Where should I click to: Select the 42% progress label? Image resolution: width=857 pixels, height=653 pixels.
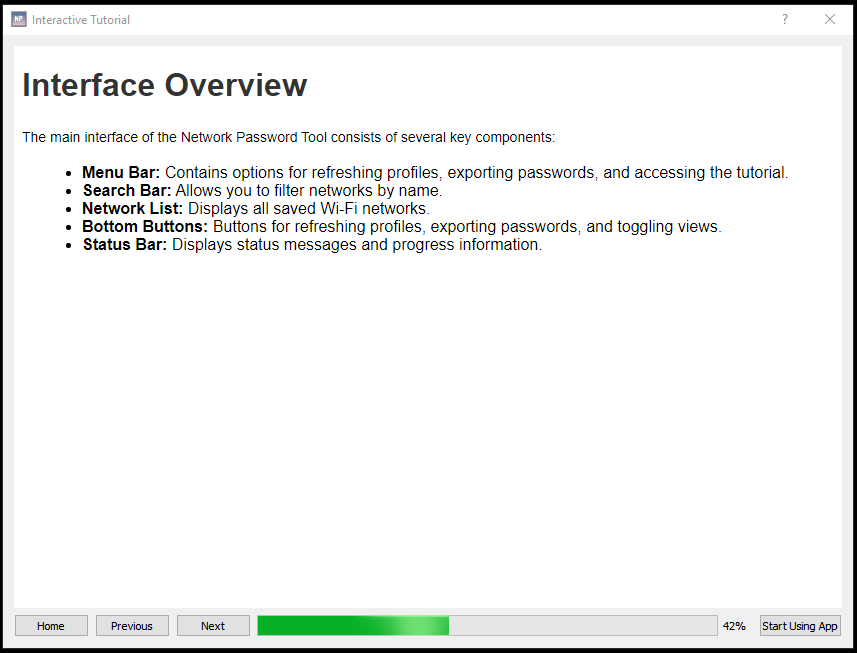pos(734,626)
